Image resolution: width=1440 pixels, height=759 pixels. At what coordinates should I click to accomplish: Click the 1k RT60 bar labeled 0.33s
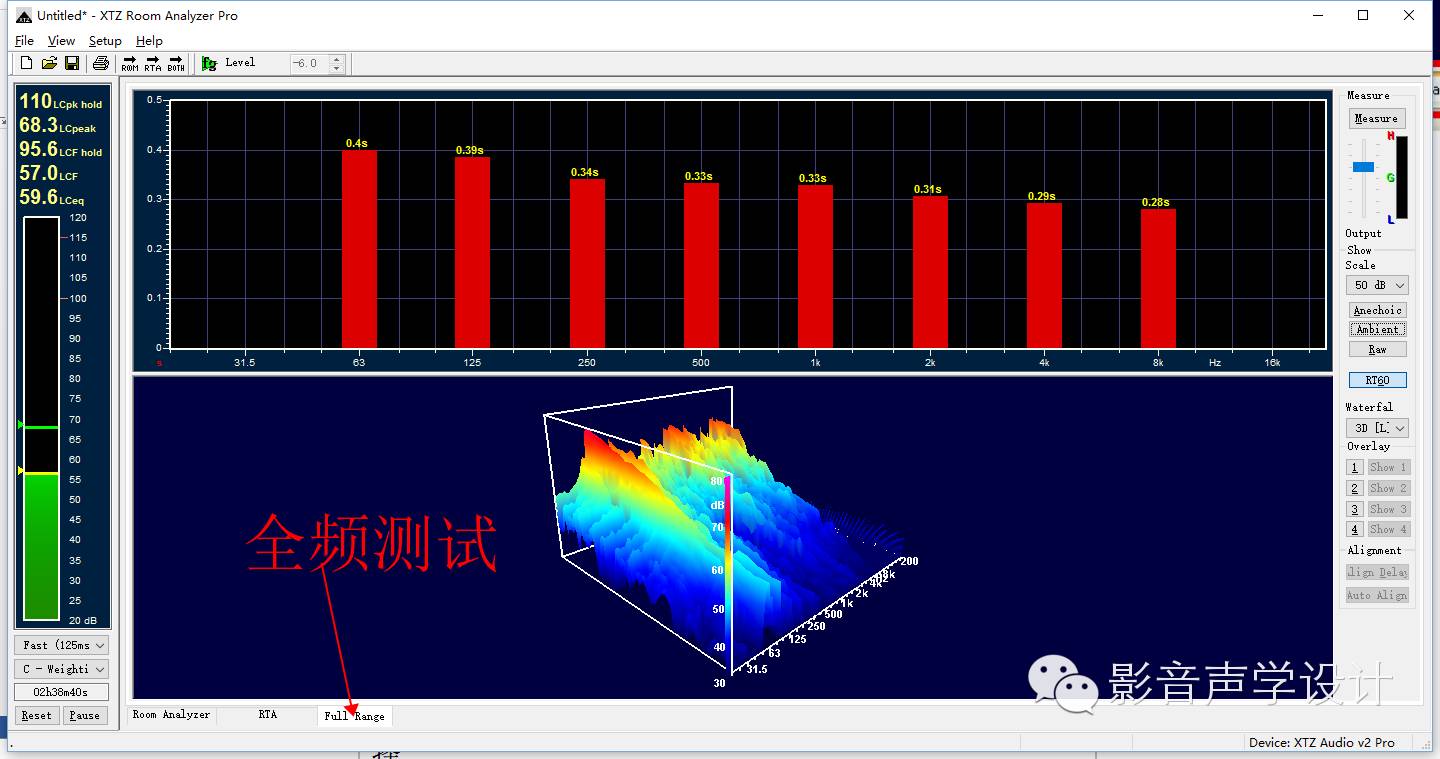[815, 266]
